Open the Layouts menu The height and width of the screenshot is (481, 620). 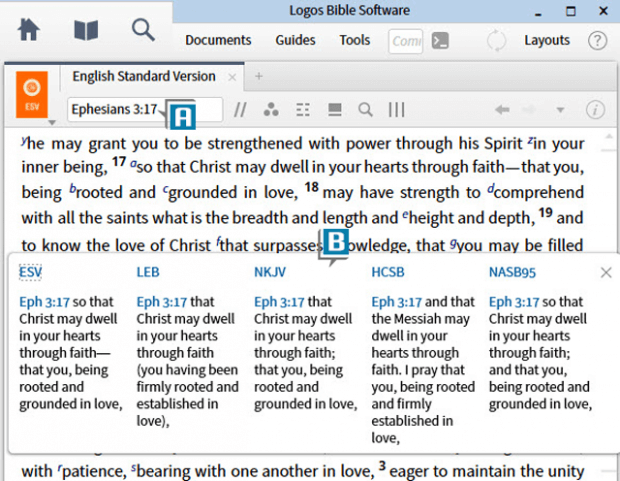point(547,41)
